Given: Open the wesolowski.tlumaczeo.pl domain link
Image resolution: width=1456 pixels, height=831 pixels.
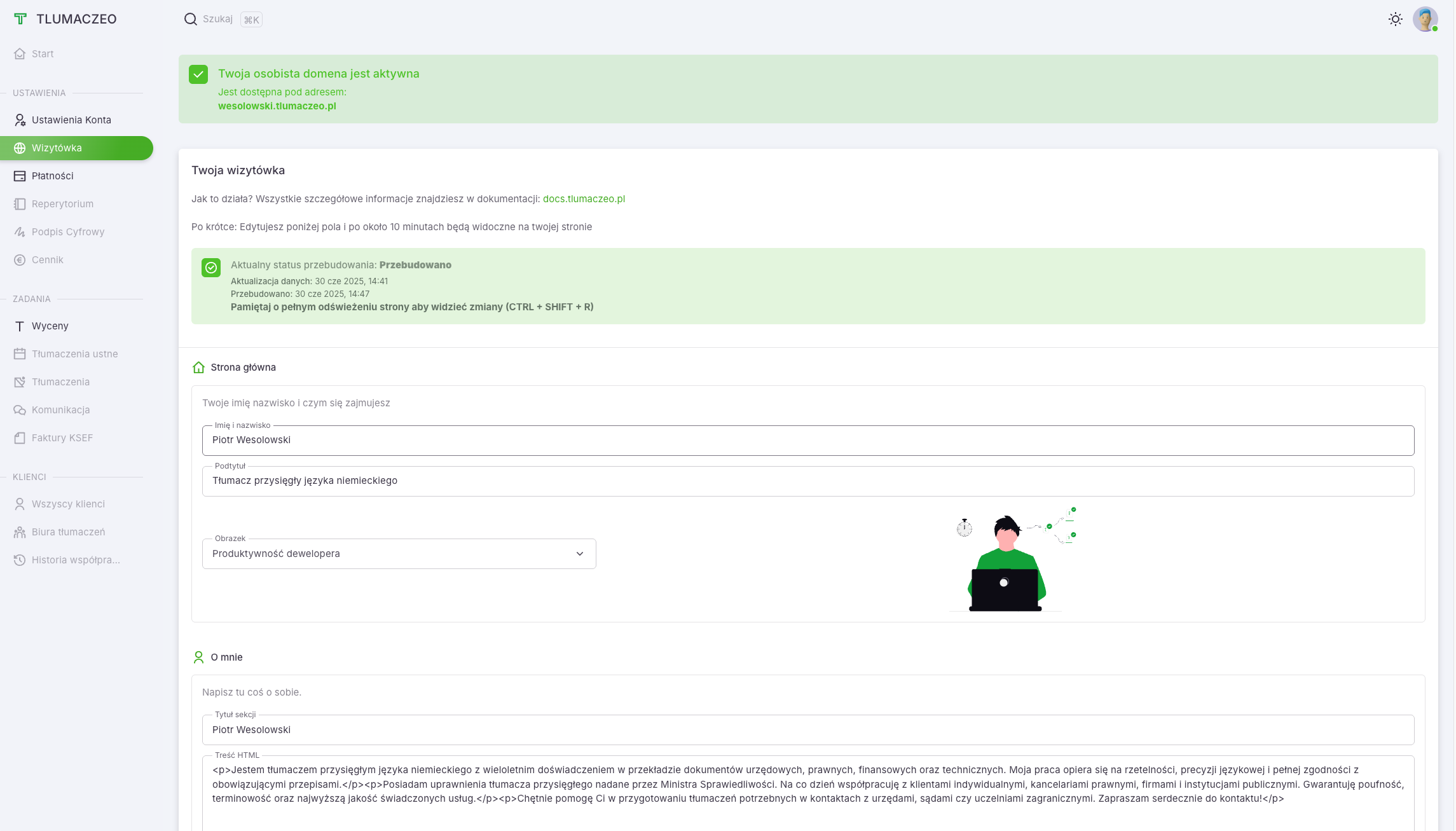Looking at the screenshot, I should (277, 106).
